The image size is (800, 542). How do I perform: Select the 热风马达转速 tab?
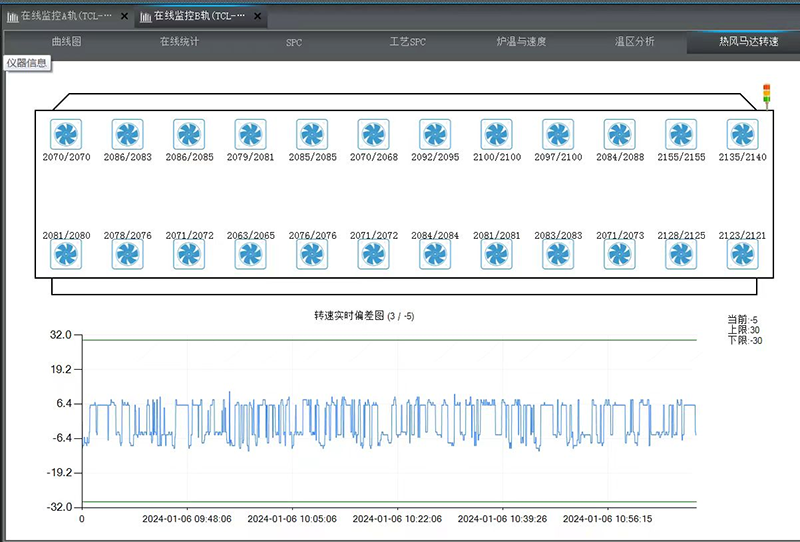(x=741, y=43)
